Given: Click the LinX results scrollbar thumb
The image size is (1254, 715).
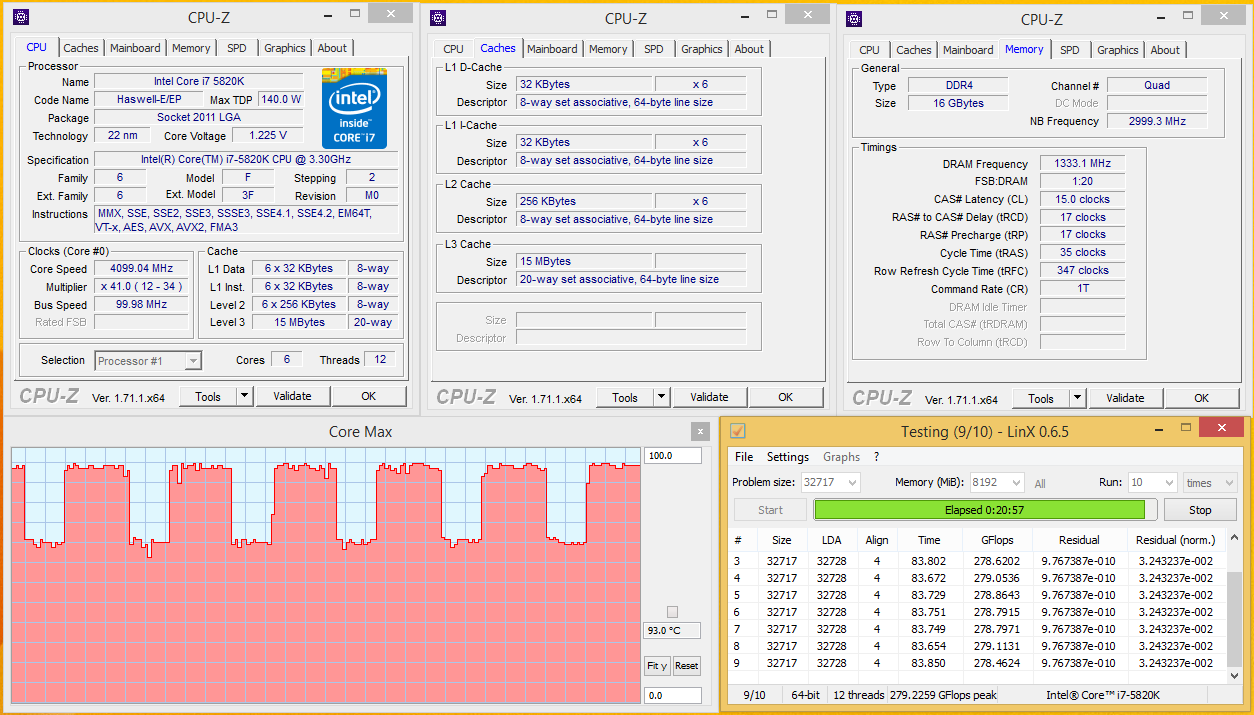Looking at the screenshot, I should [x=1235, y=619].
